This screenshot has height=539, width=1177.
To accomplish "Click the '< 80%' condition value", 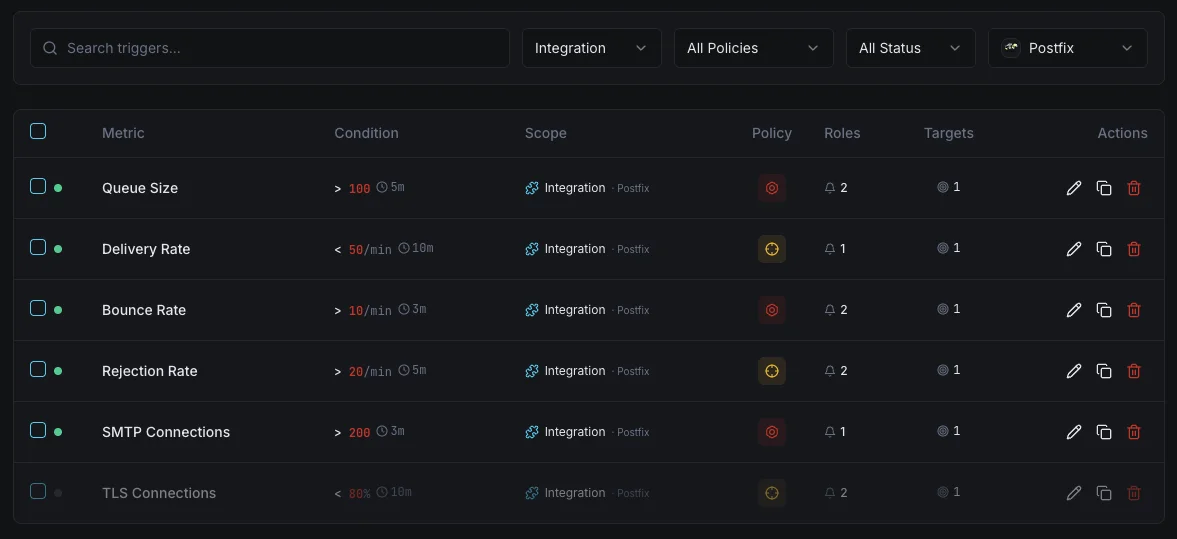I will 353,493.
